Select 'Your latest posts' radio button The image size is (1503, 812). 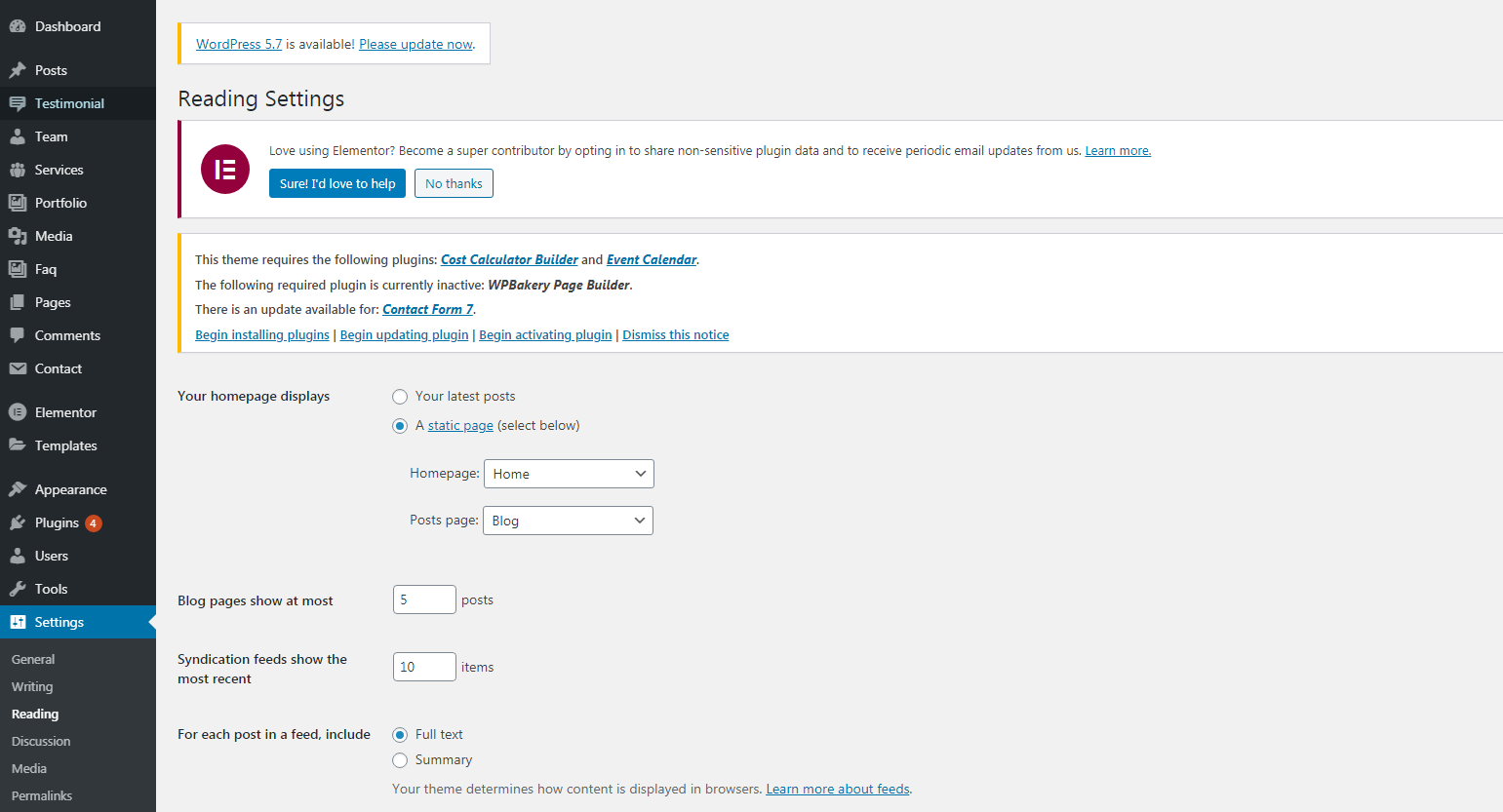coord(400,397)
